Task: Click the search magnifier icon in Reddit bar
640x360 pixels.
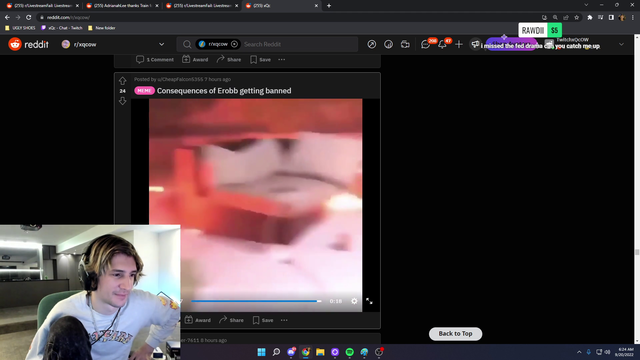Action: (x=187, y=44)
